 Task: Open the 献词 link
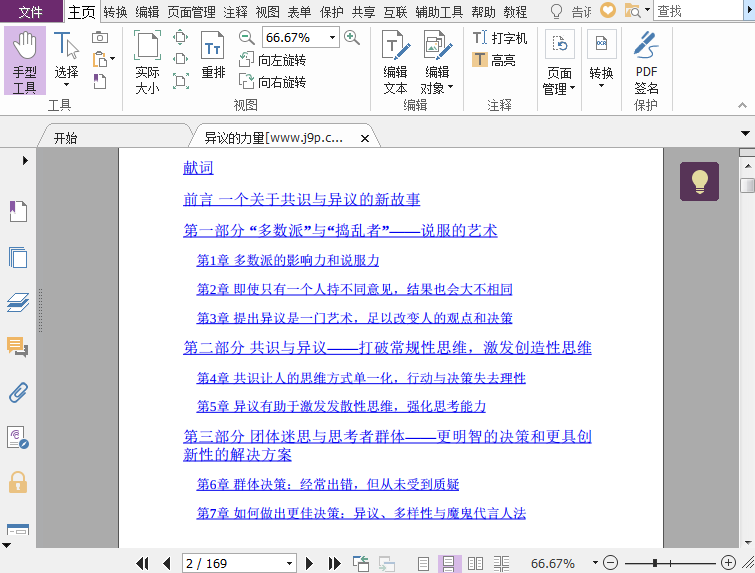point(198,168)
